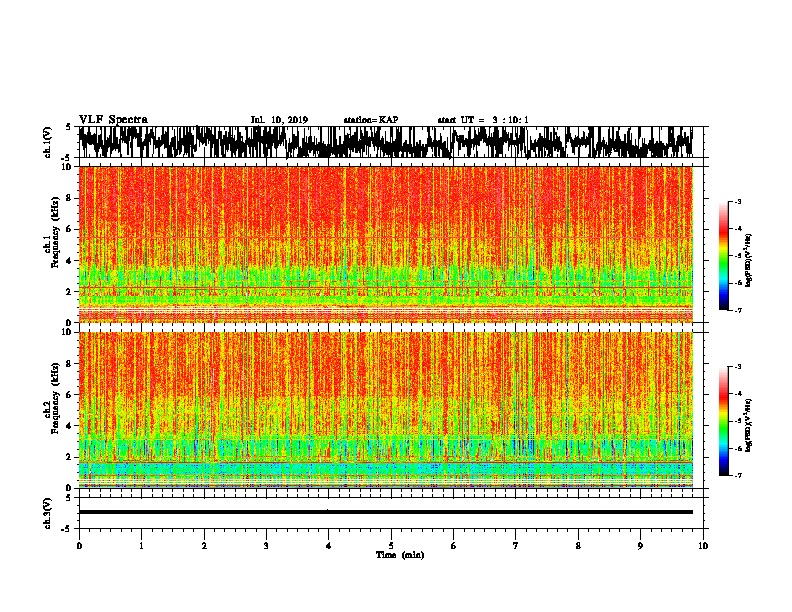This screenshot has width=792, height=612.
Task: Click the ch.2 frequency tick label "8"
Action: point(69,364)
